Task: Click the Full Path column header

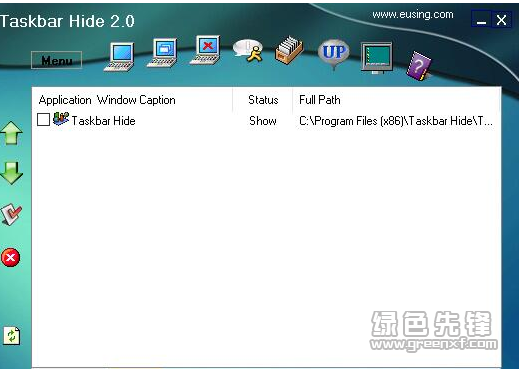Action: point(397,100)
